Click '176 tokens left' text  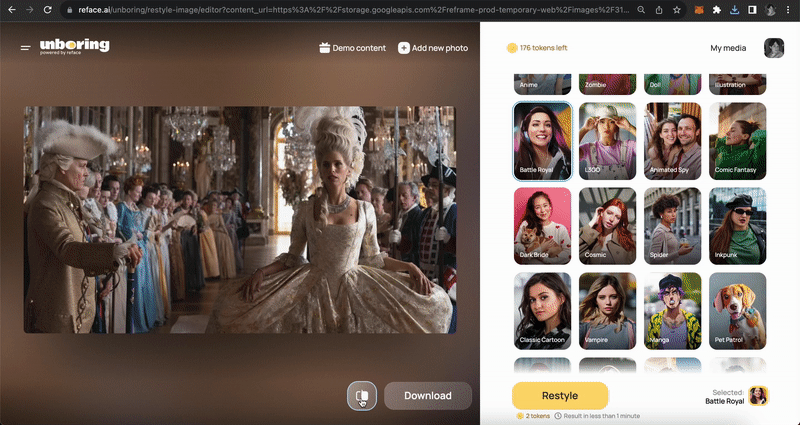click(x=543, y=48)
